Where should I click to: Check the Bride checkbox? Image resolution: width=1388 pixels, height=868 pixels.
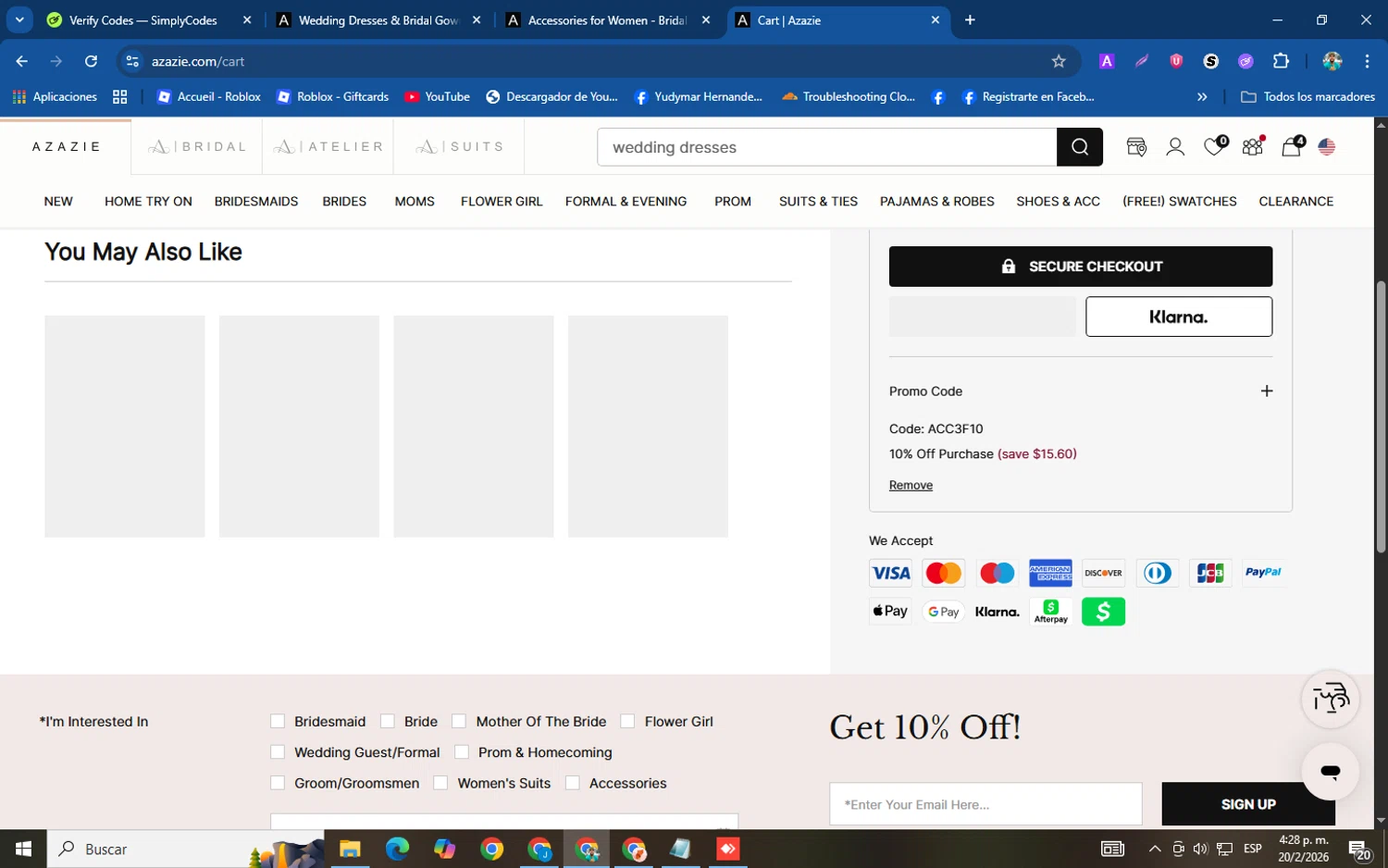tap(388, 721)
